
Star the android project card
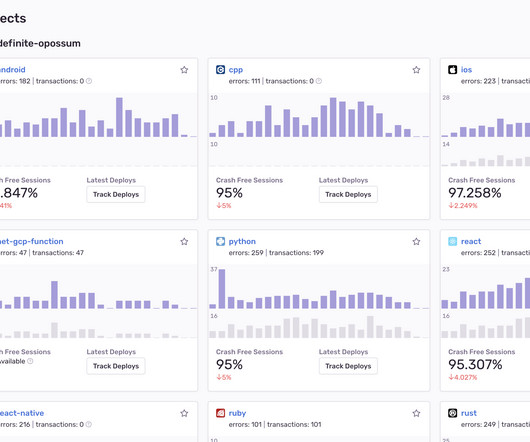coord(184,70)
